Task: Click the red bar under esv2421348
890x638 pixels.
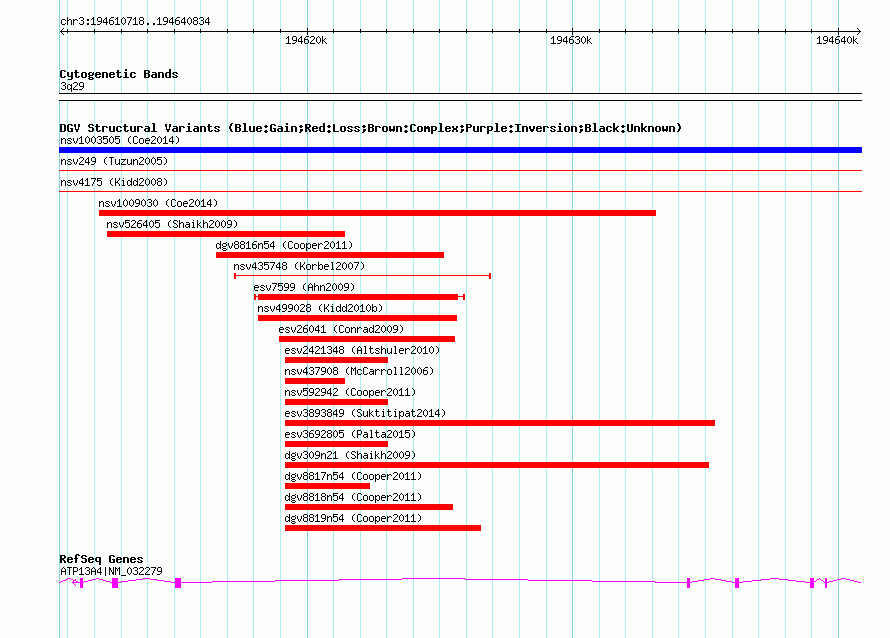Action: point(337,360)
